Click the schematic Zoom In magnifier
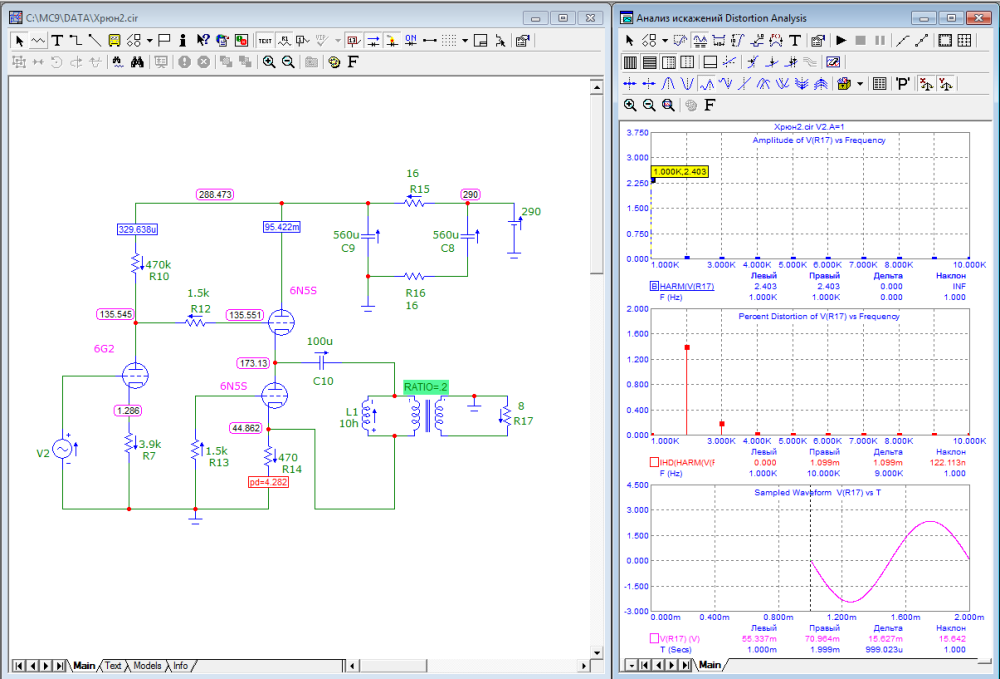The height and width of the screenshot is (679, 1000). (x=269, y=62)
